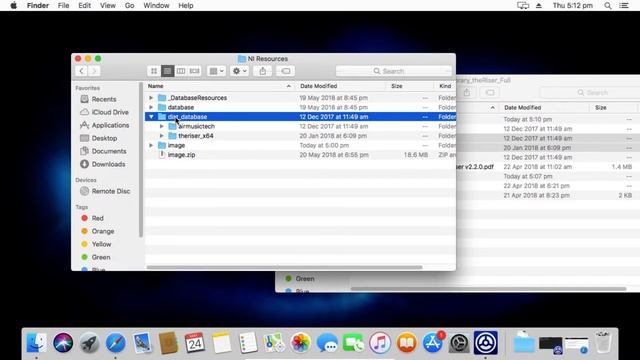Open the Help menu
Viewport: 640px width, 360px height.
(186, 5)
